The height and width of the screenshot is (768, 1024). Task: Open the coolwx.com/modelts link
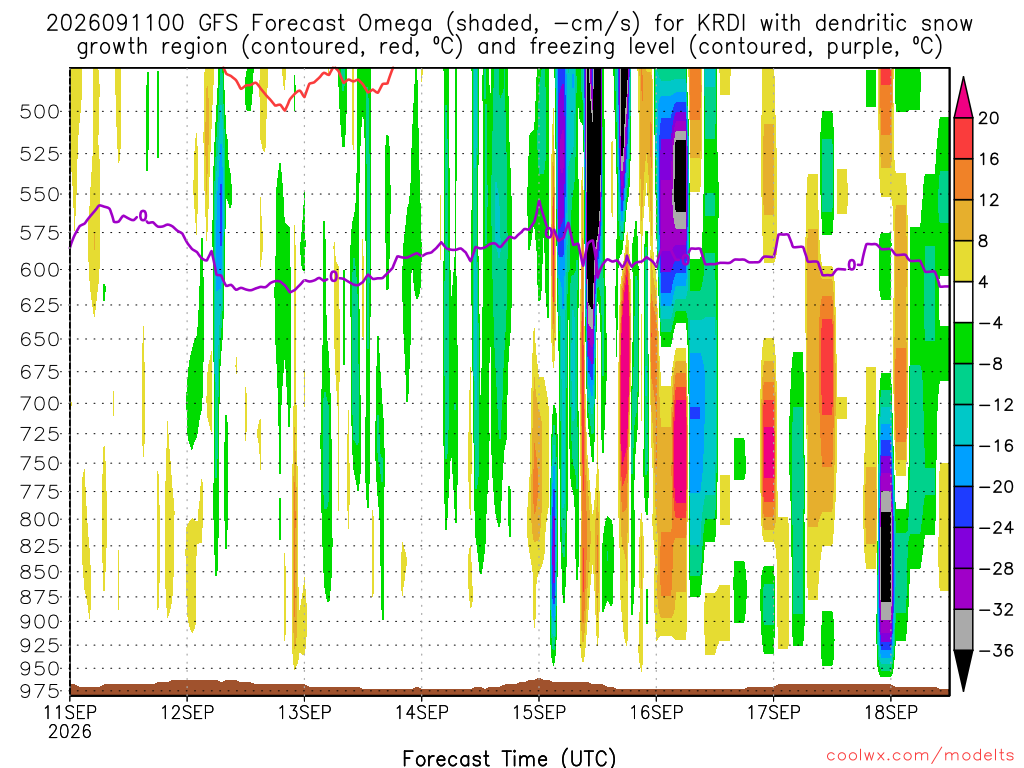click(920, 756)
